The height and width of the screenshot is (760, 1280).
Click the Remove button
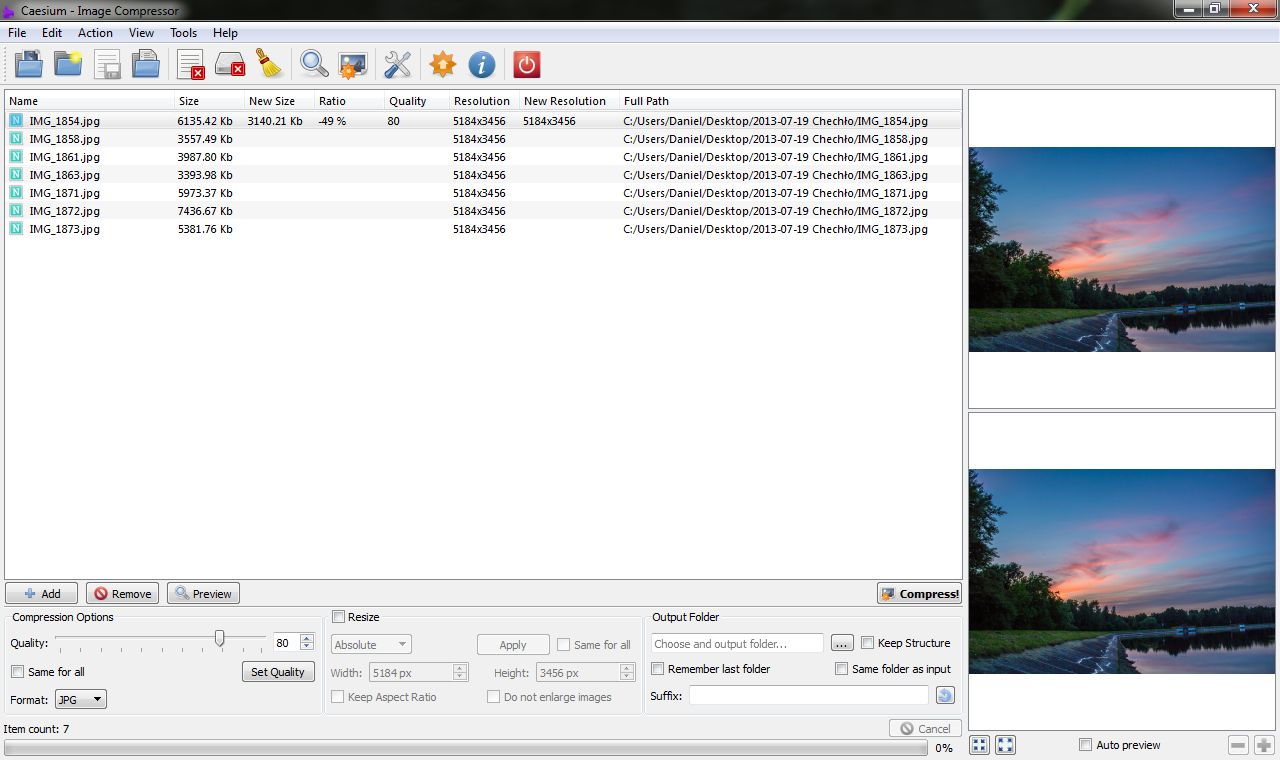click(122, 594)
